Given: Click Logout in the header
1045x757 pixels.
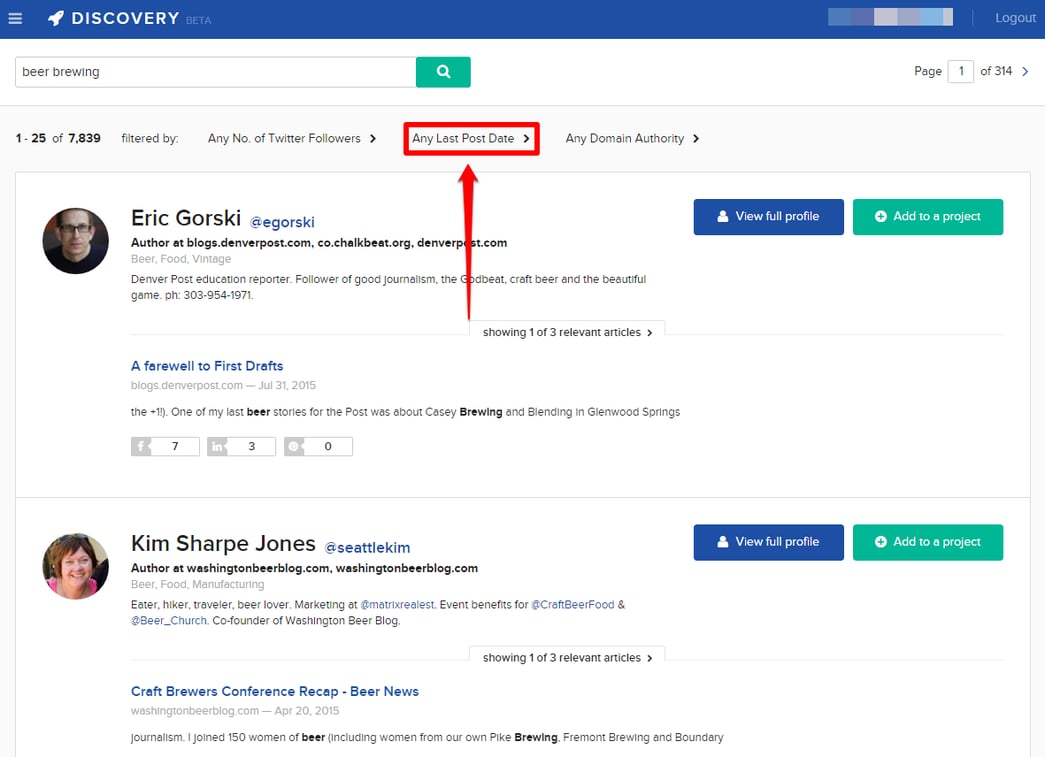Looking at the screenshot, I should (x=1015, y=18).
